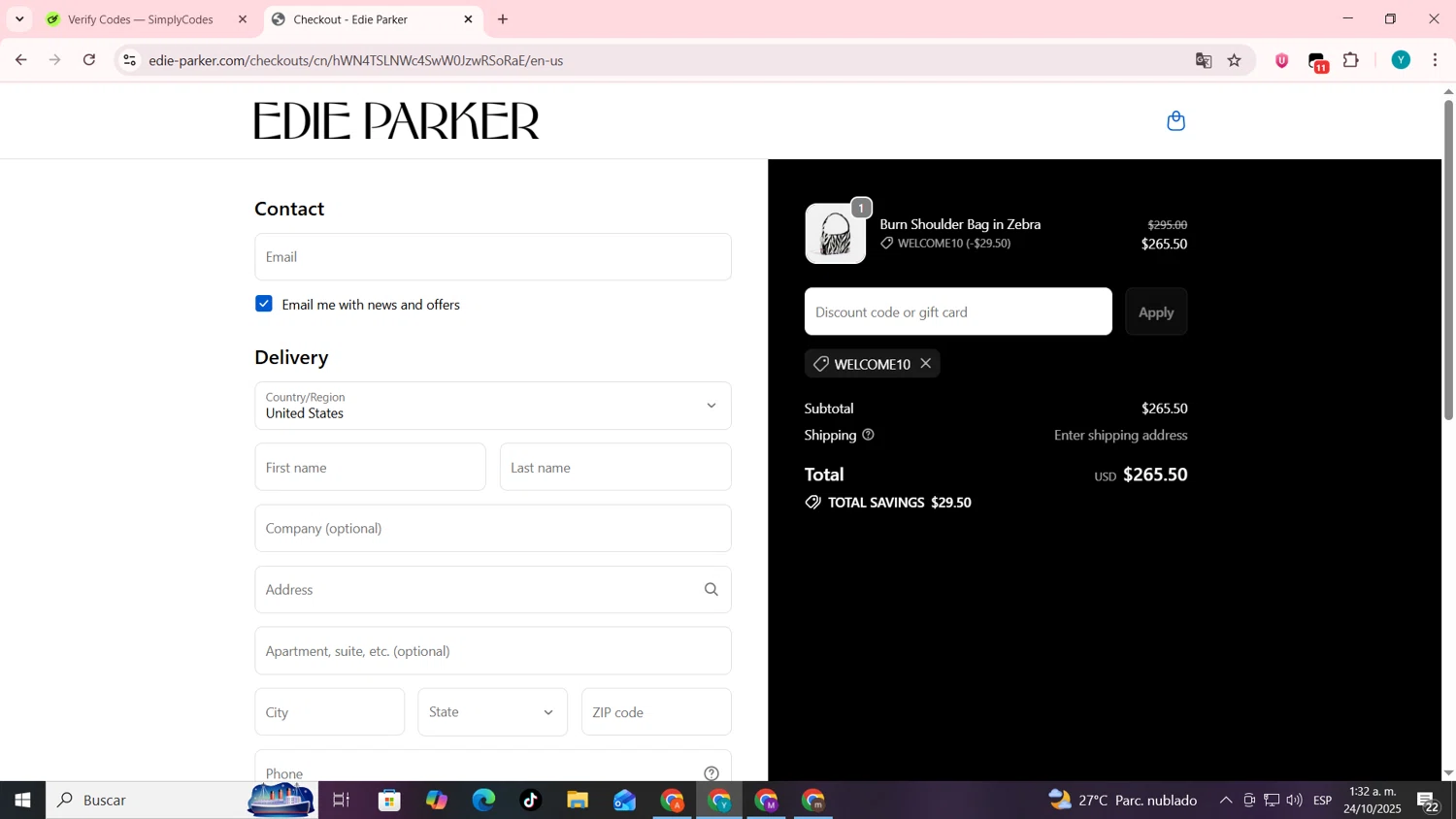Open the Chrome profile avatar
Screen dimensions: 1456x819
(1401, 60)
